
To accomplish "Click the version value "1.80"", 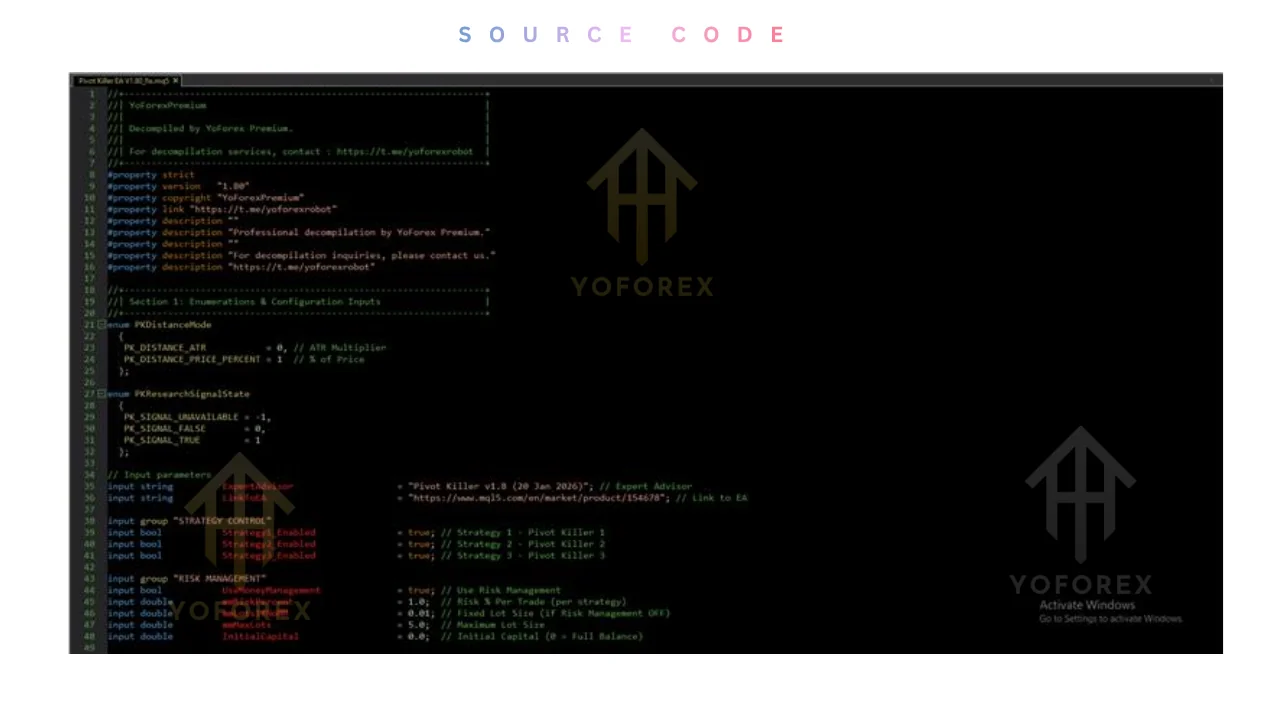I will pos(233,186).
